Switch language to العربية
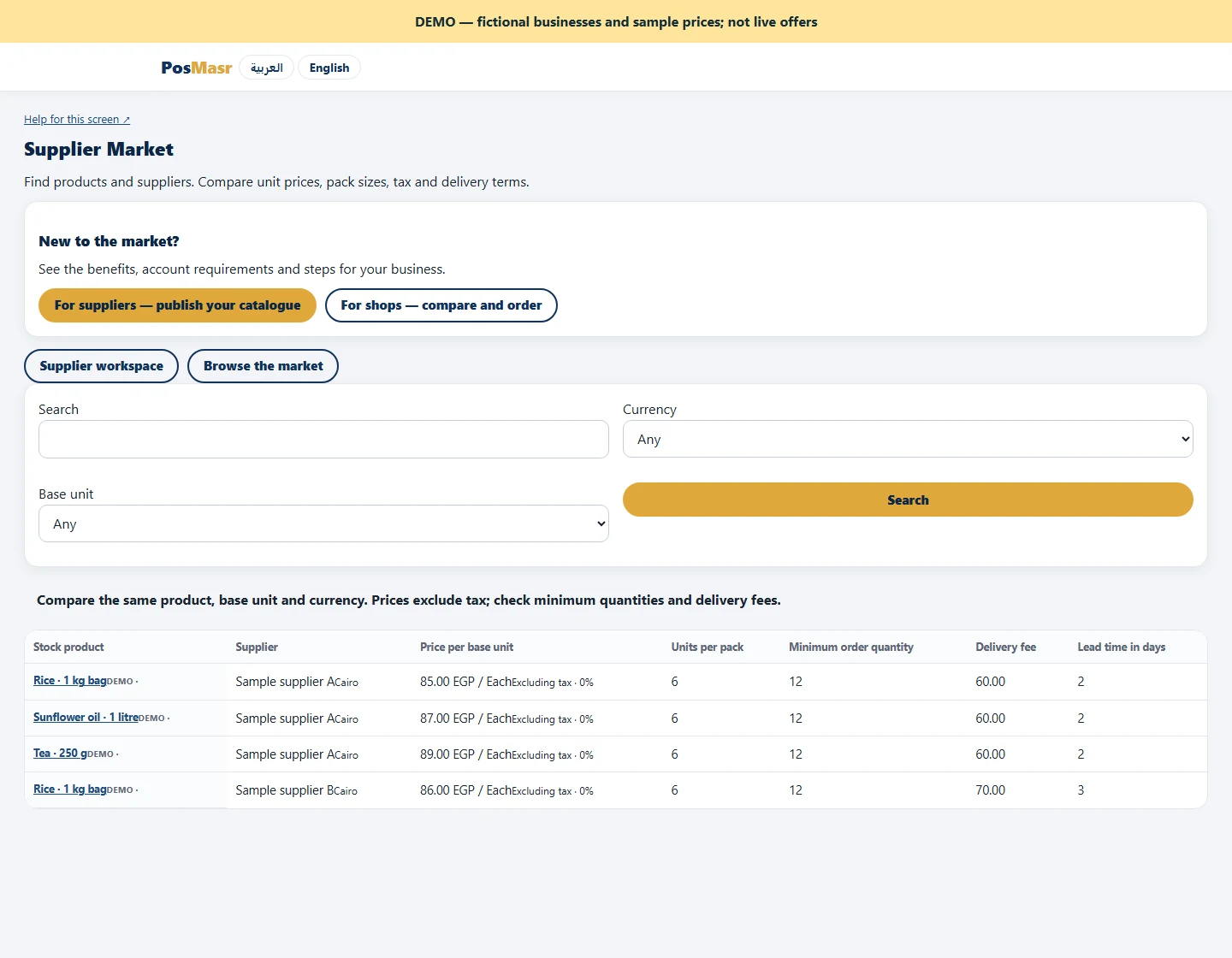Viewport: 1232px width, 958px height. point(266,68)
